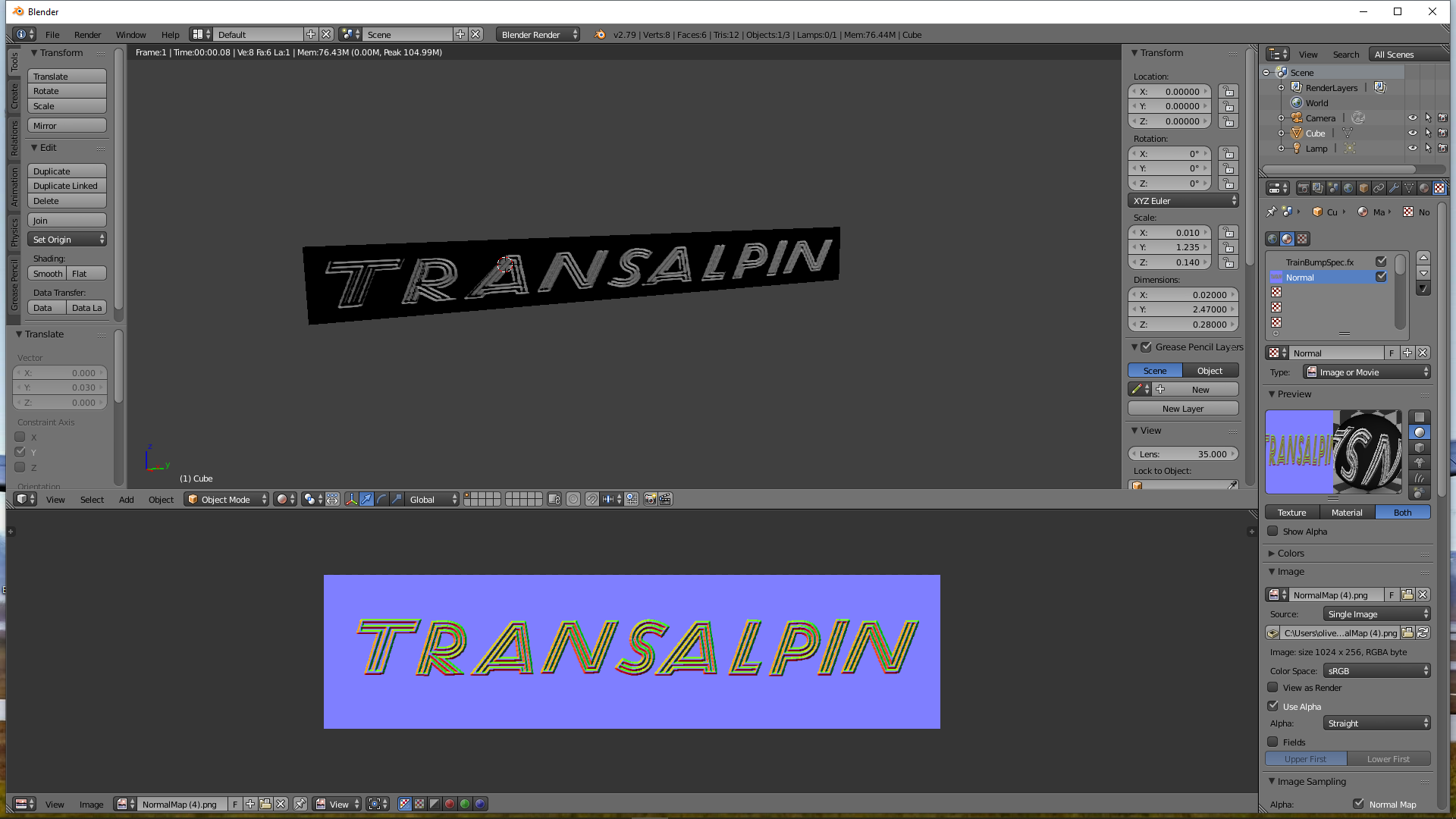1456x819 pixels.
Task: Click the OpenGL render image camera icon
Action: tap(650, 499)
